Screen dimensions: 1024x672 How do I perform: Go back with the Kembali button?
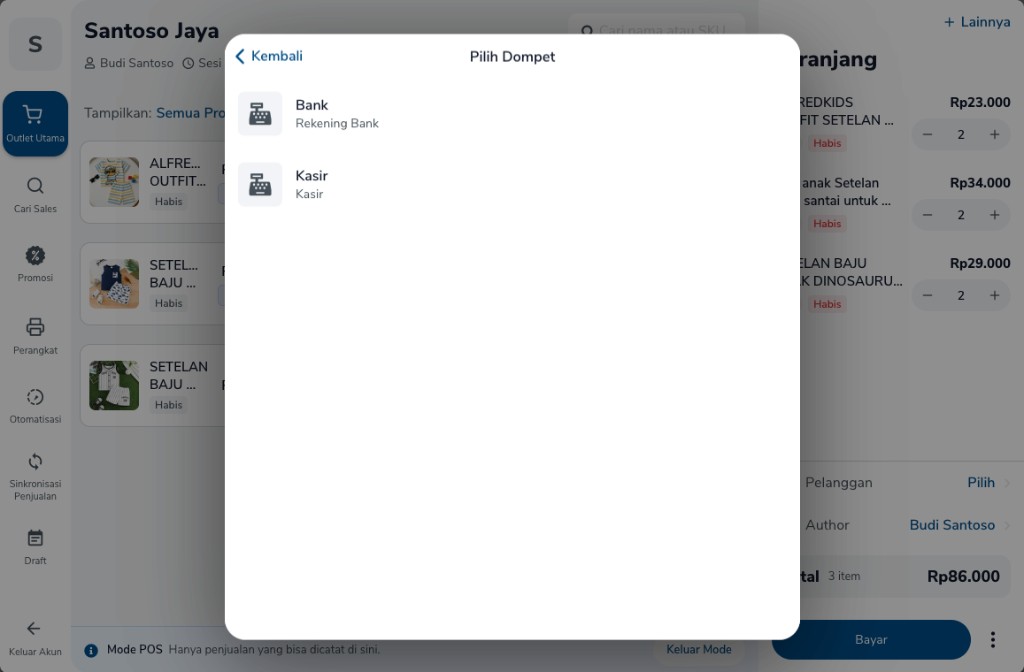click(x=268, y=56)
